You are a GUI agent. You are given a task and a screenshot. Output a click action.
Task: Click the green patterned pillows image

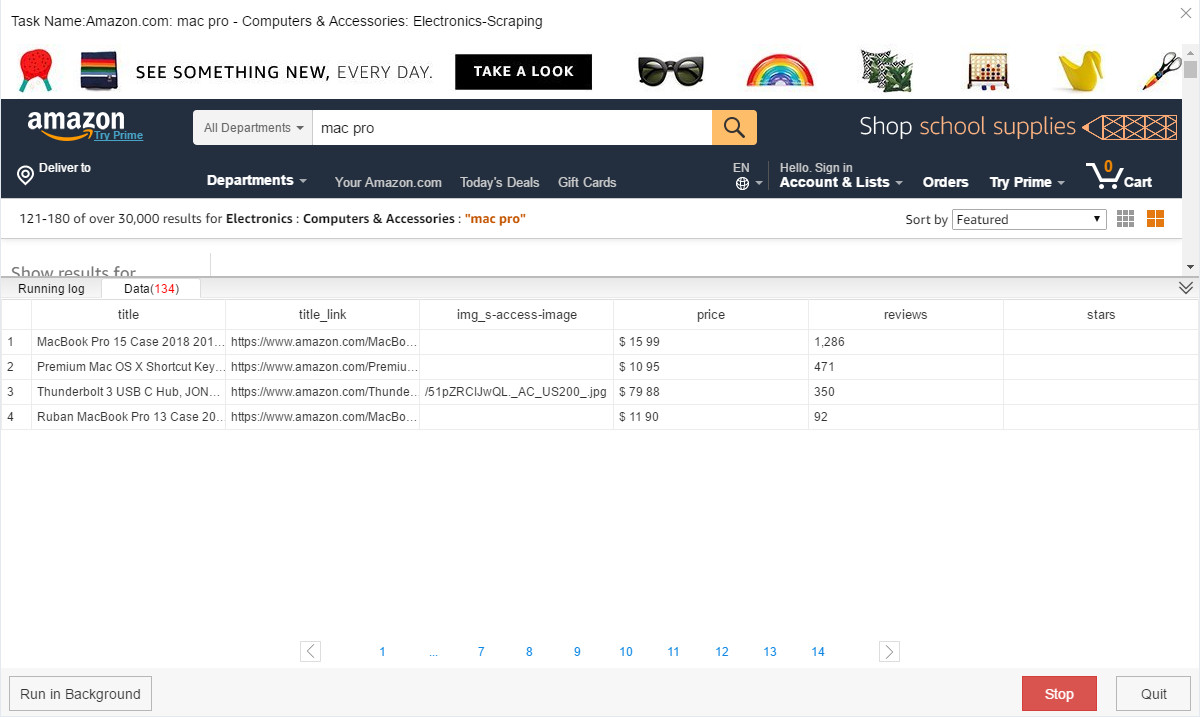(x=887, y=70)
